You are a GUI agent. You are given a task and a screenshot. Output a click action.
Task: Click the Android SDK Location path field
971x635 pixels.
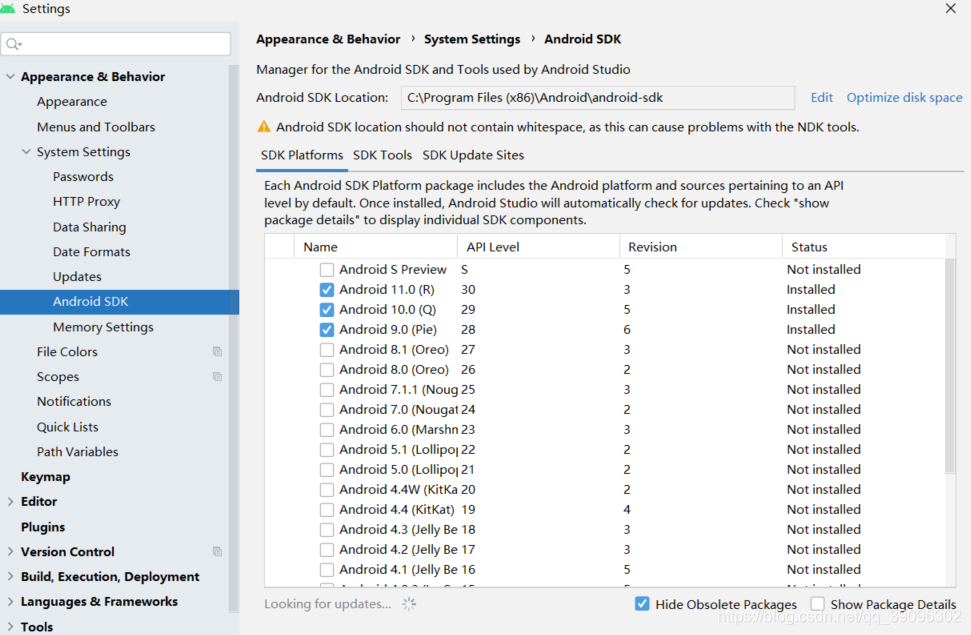click(598, 98)
